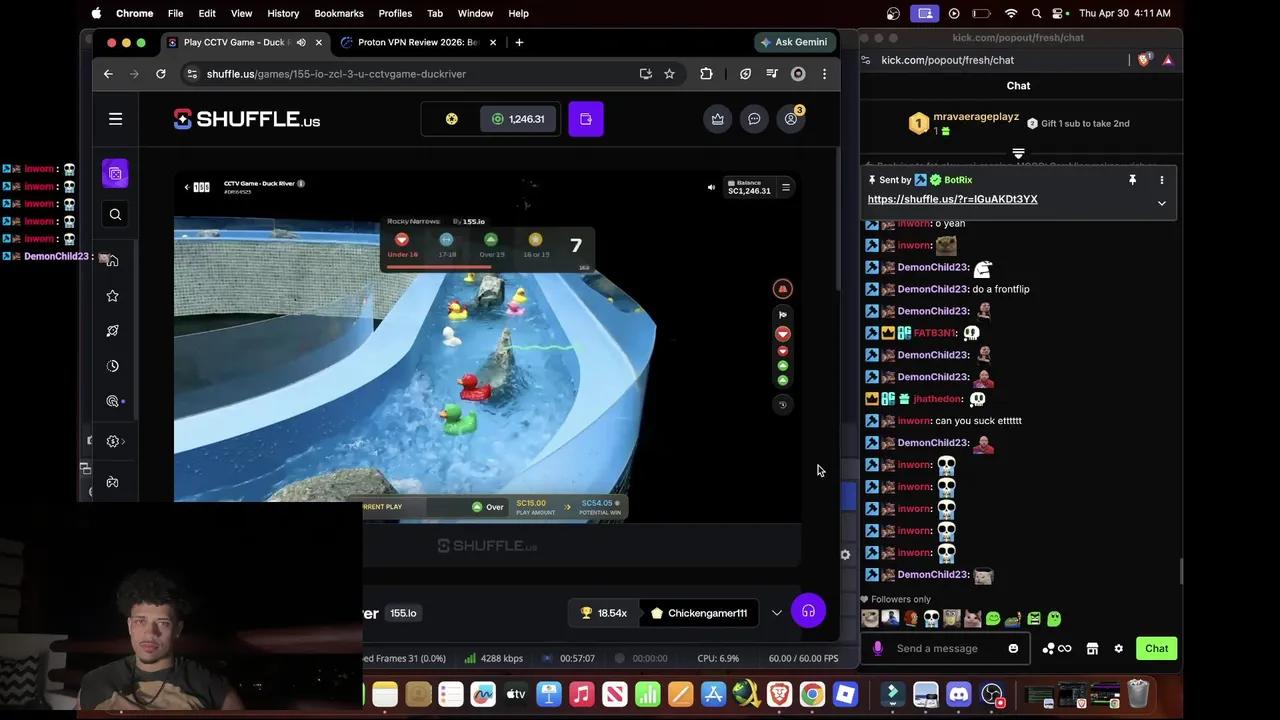Open Wi-Fi status in menu bar

coord(1011,13)
